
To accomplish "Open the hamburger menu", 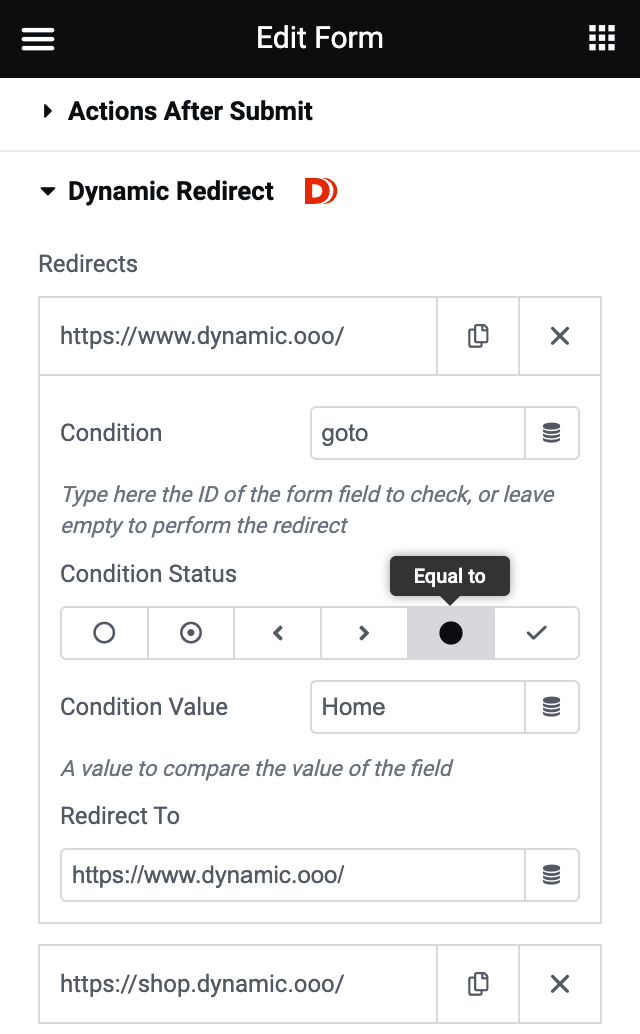I will [37, 38].
